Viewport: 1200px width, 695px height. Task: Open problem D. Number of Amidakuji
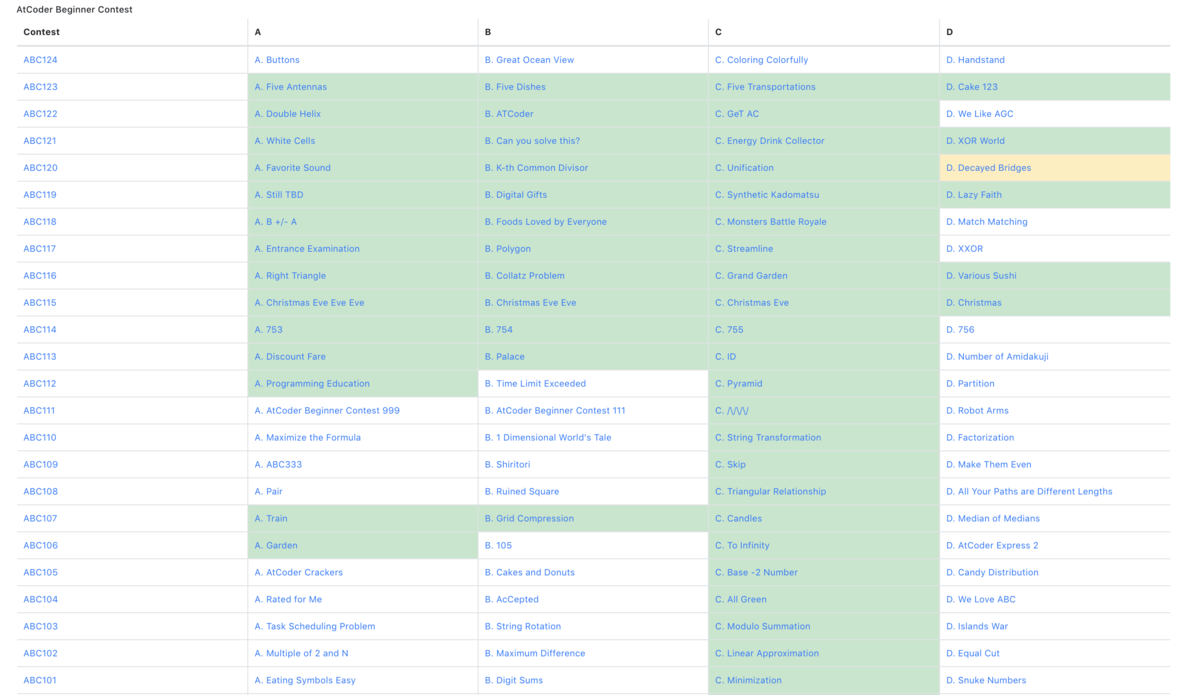coord(997,357)
